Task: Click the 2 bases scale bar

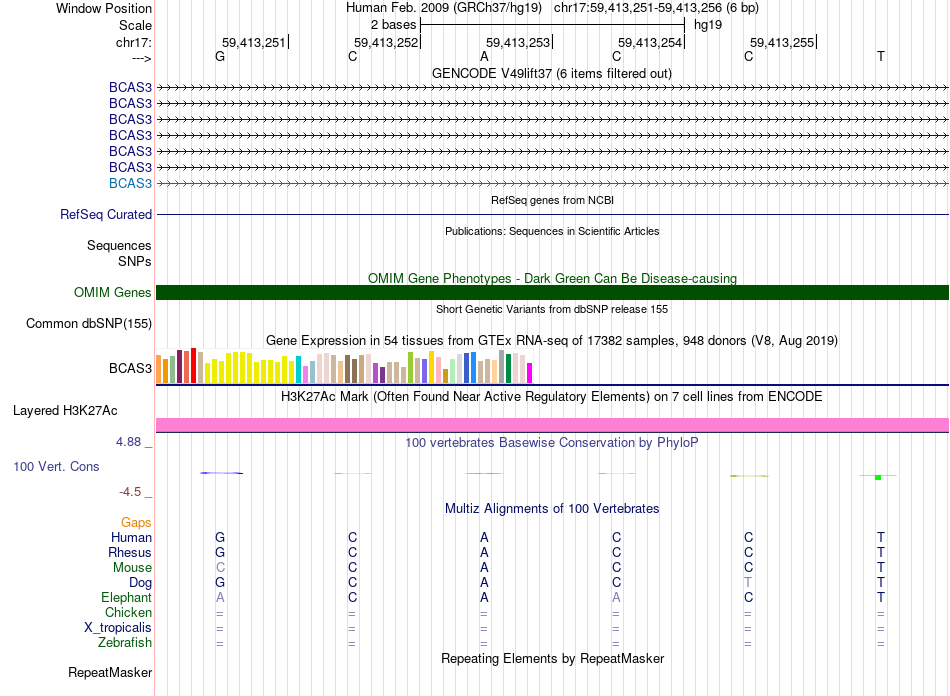Action: click(552, 25)
